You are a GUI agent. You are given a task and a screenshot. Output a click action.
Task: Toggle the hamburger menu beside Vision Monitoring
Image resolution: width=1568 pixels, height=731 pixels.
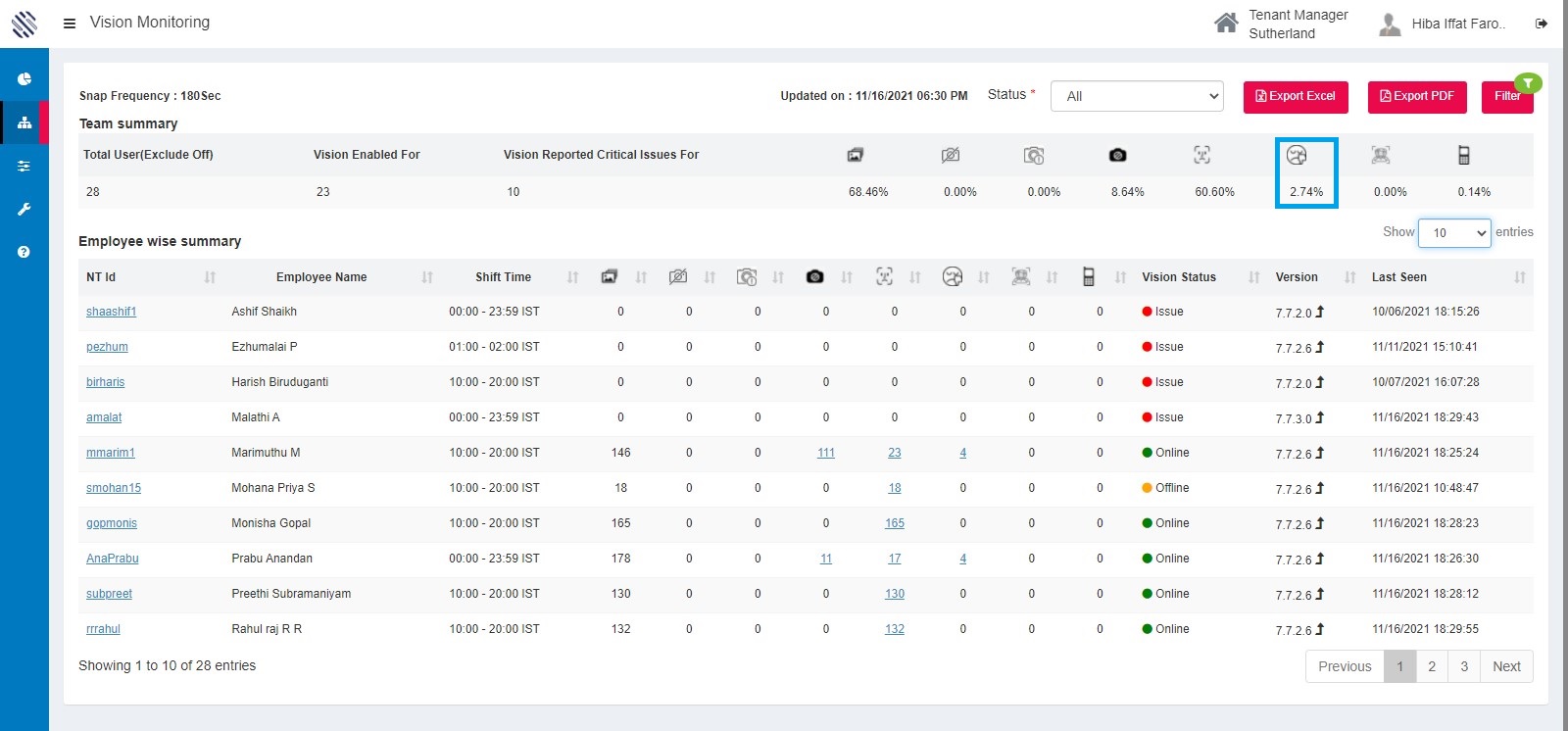pos(70,23)
